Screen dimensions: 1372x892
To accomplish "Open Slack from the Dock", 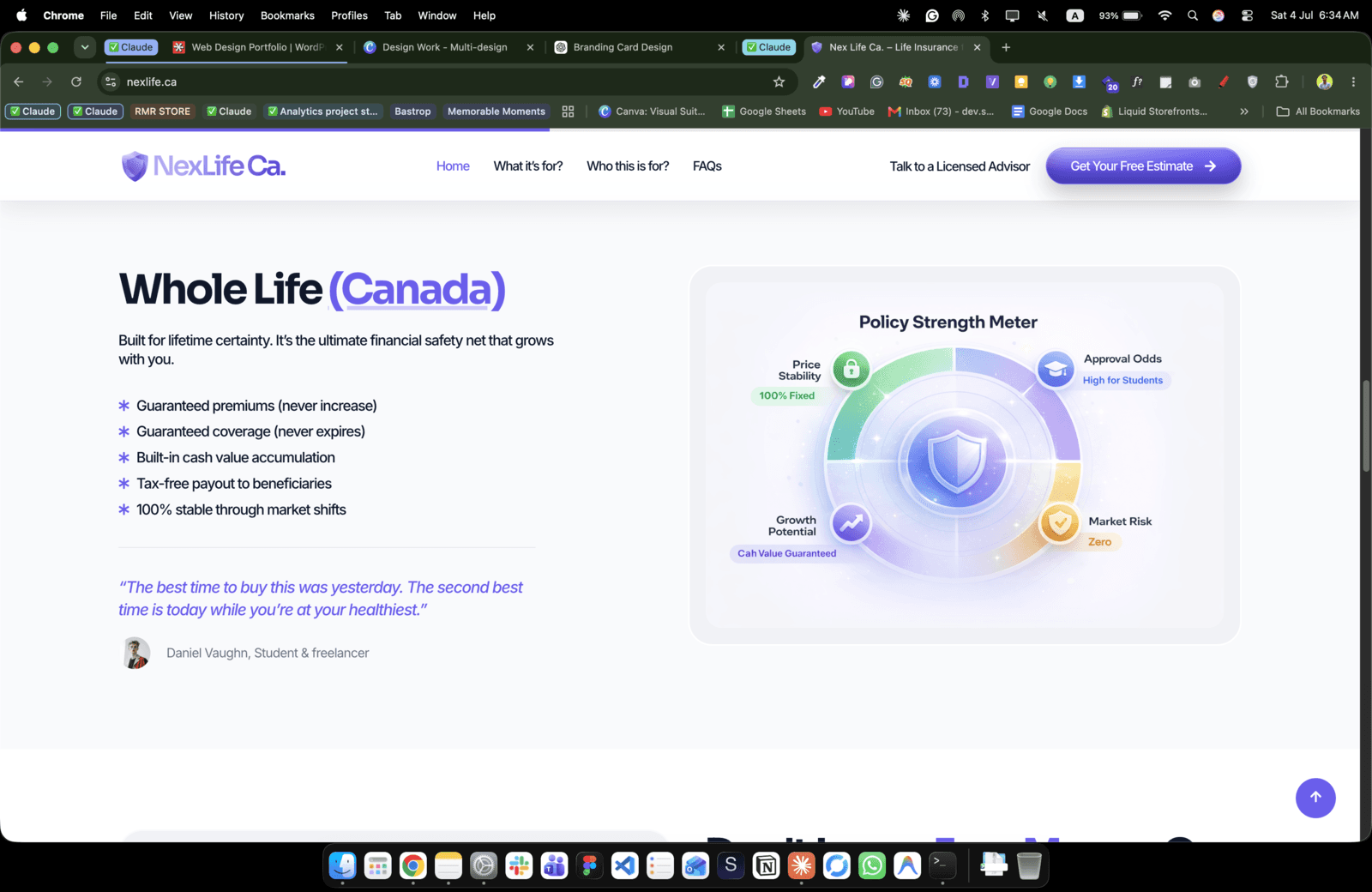I will point(519,865).
